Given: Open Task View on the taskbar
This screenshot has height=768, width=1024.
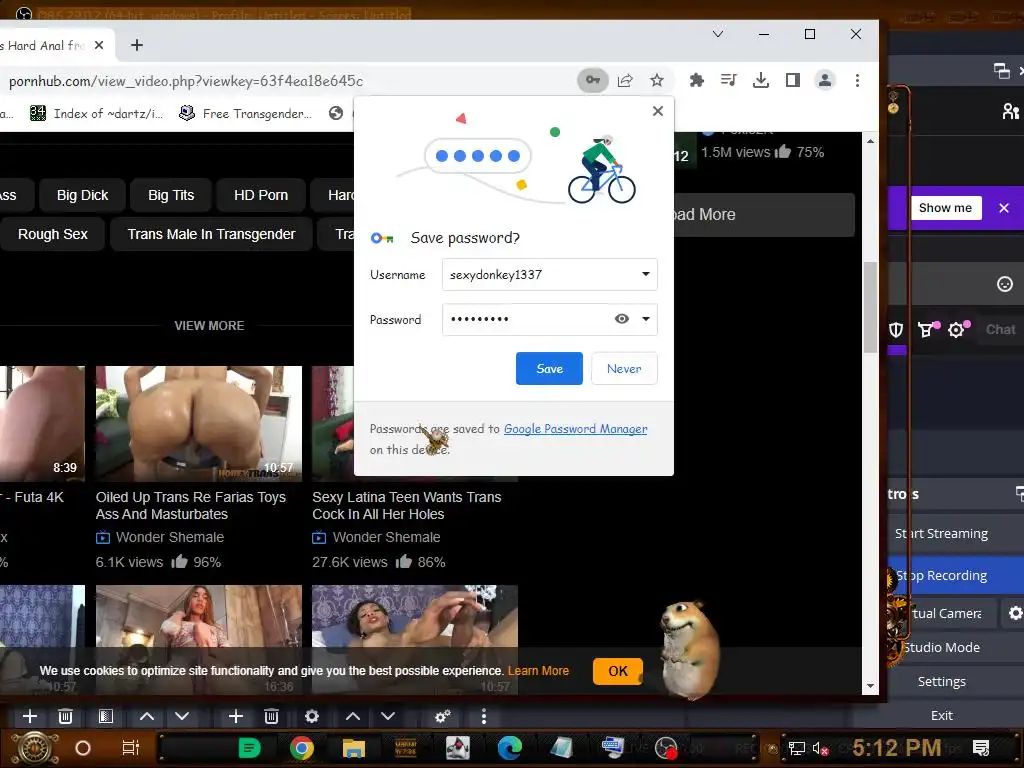Looking at the screenshot, I should coord(131,748).
